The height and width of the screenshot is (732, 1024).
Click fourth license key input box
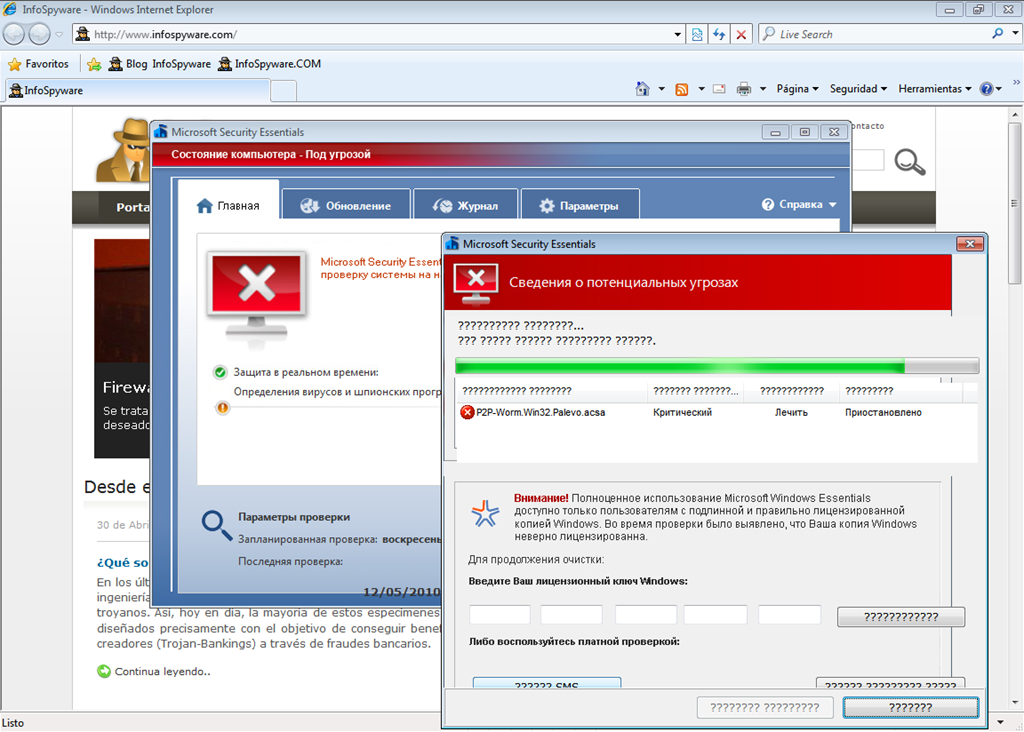pyautogui.click(x=715, y=615)
